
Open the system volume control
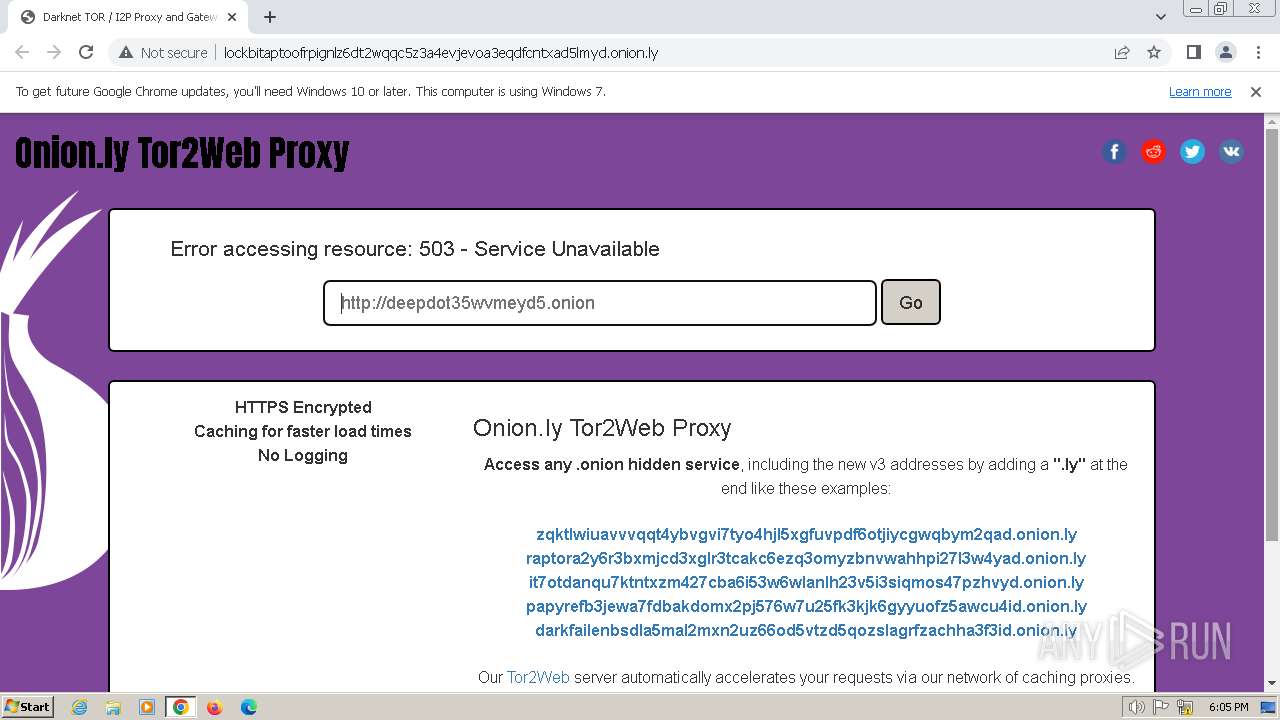[1137, 707]
